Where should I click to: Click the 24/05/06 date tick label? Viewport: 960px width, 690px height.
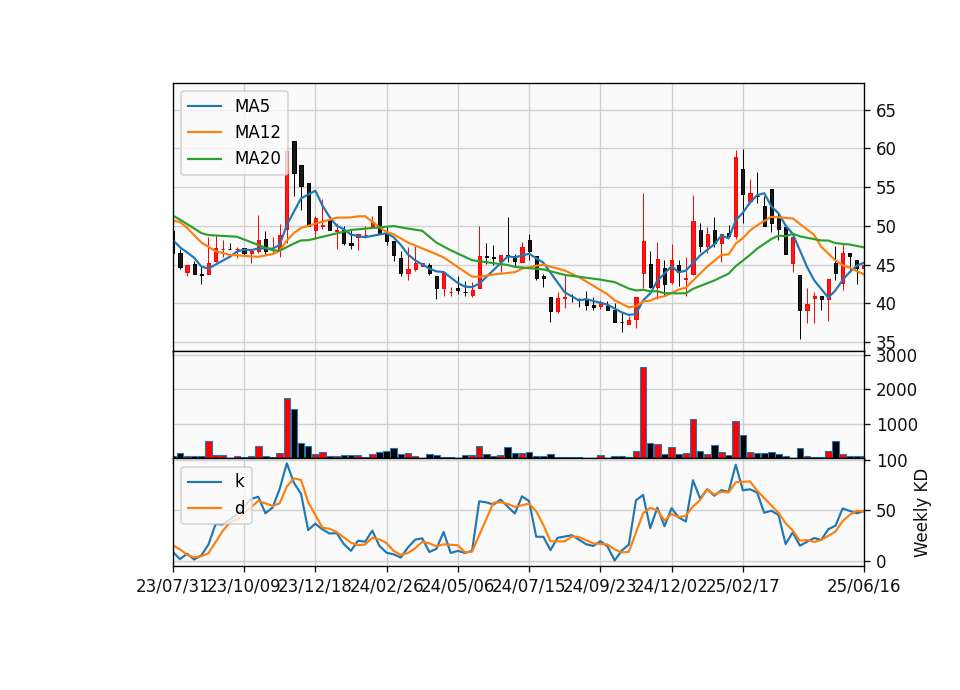(457, 586)
